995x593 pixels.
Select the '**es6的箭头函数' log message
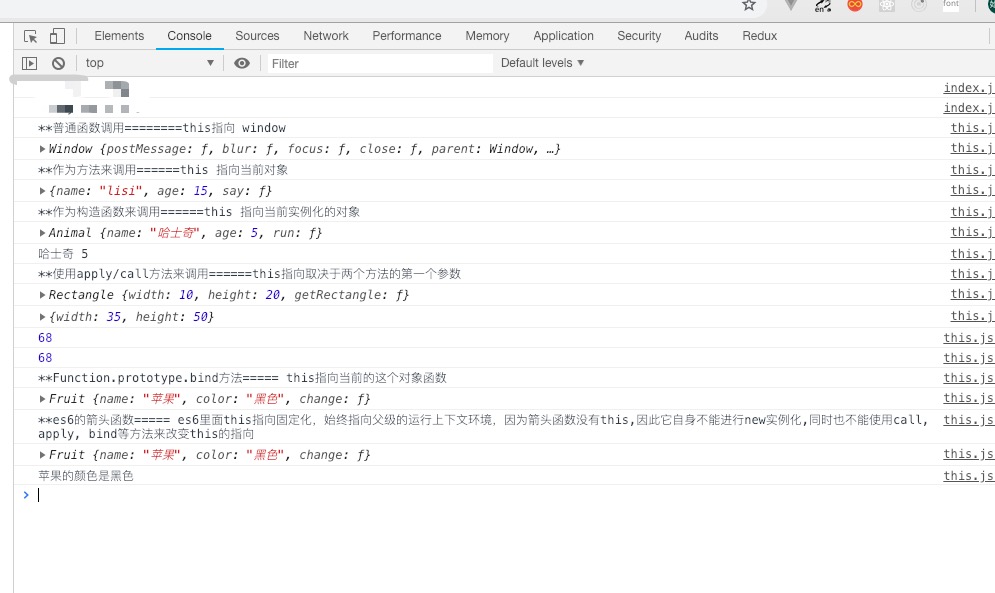[483, 427]
